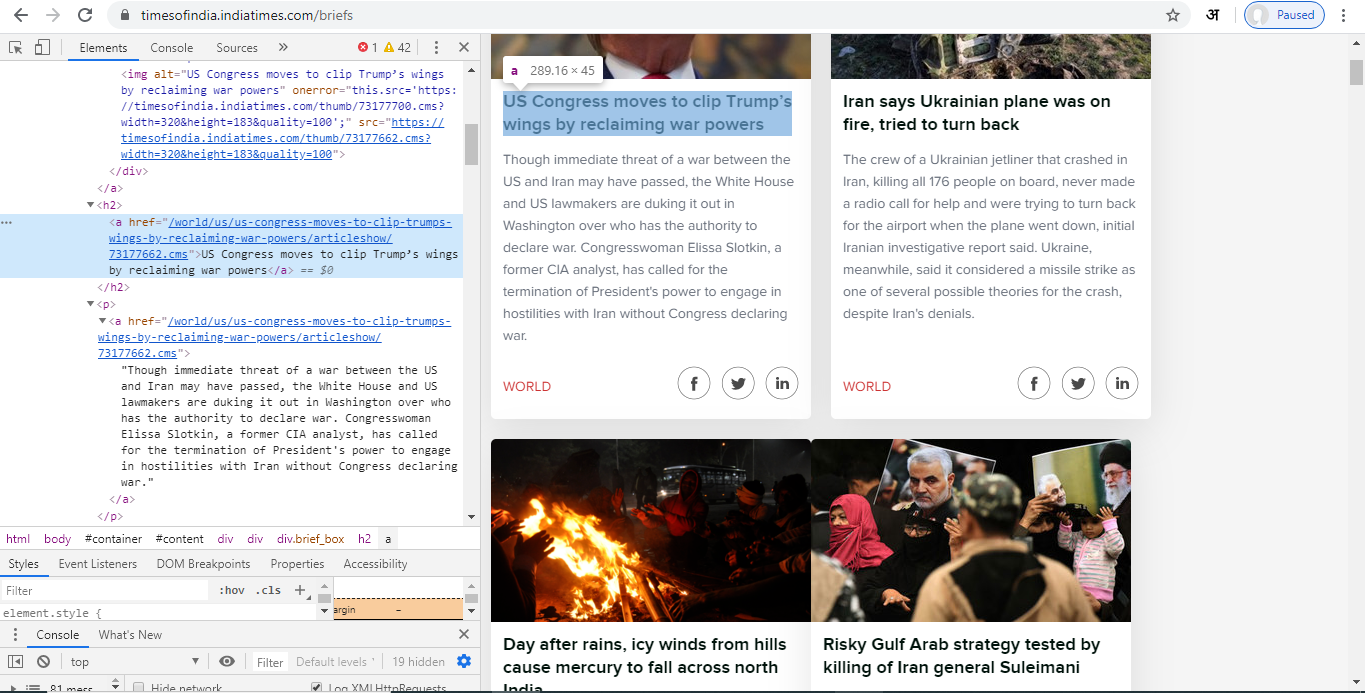This screenshot has width=1365, height=693.
Task: Open the What's New drawer tab
Action: click(x=130, y=635)
